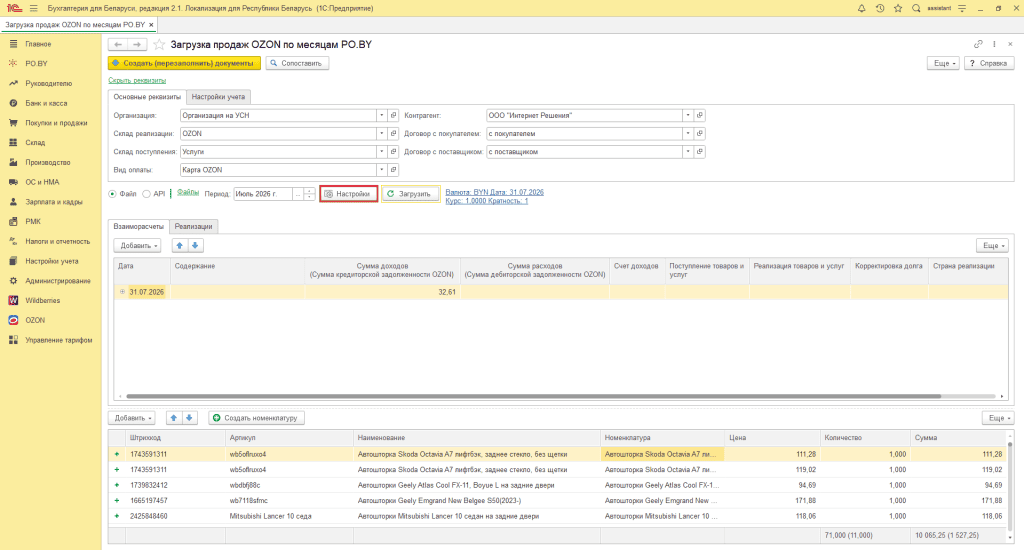Click Скрыть реквизиты link
Viewport: 1024px width, 550px height.
pyautogui.click(x=137, y=80)
